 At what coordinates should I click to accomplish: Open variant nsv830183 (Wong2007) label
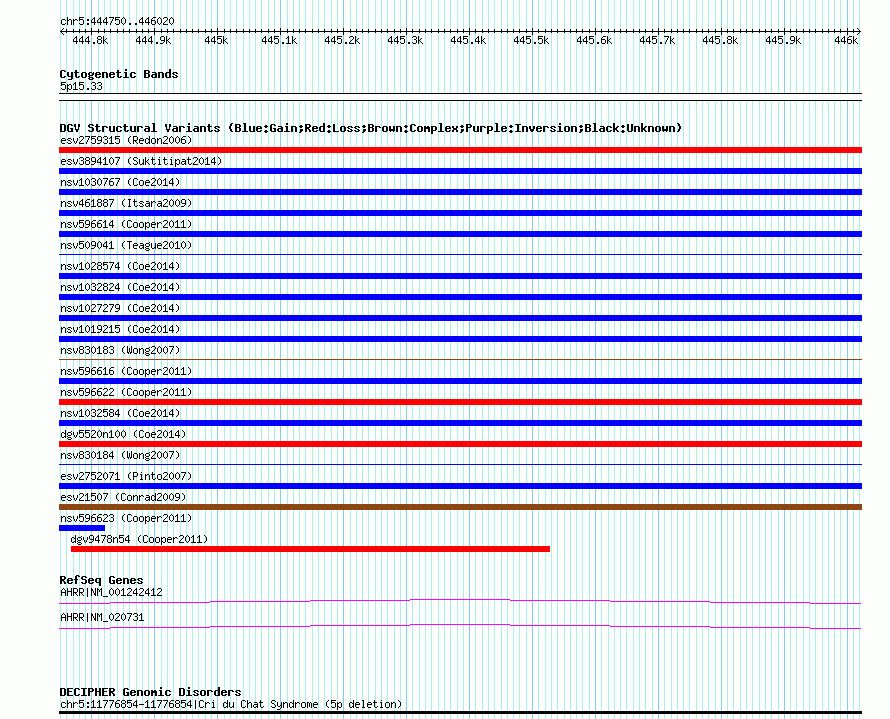click(x=120, y=350)
